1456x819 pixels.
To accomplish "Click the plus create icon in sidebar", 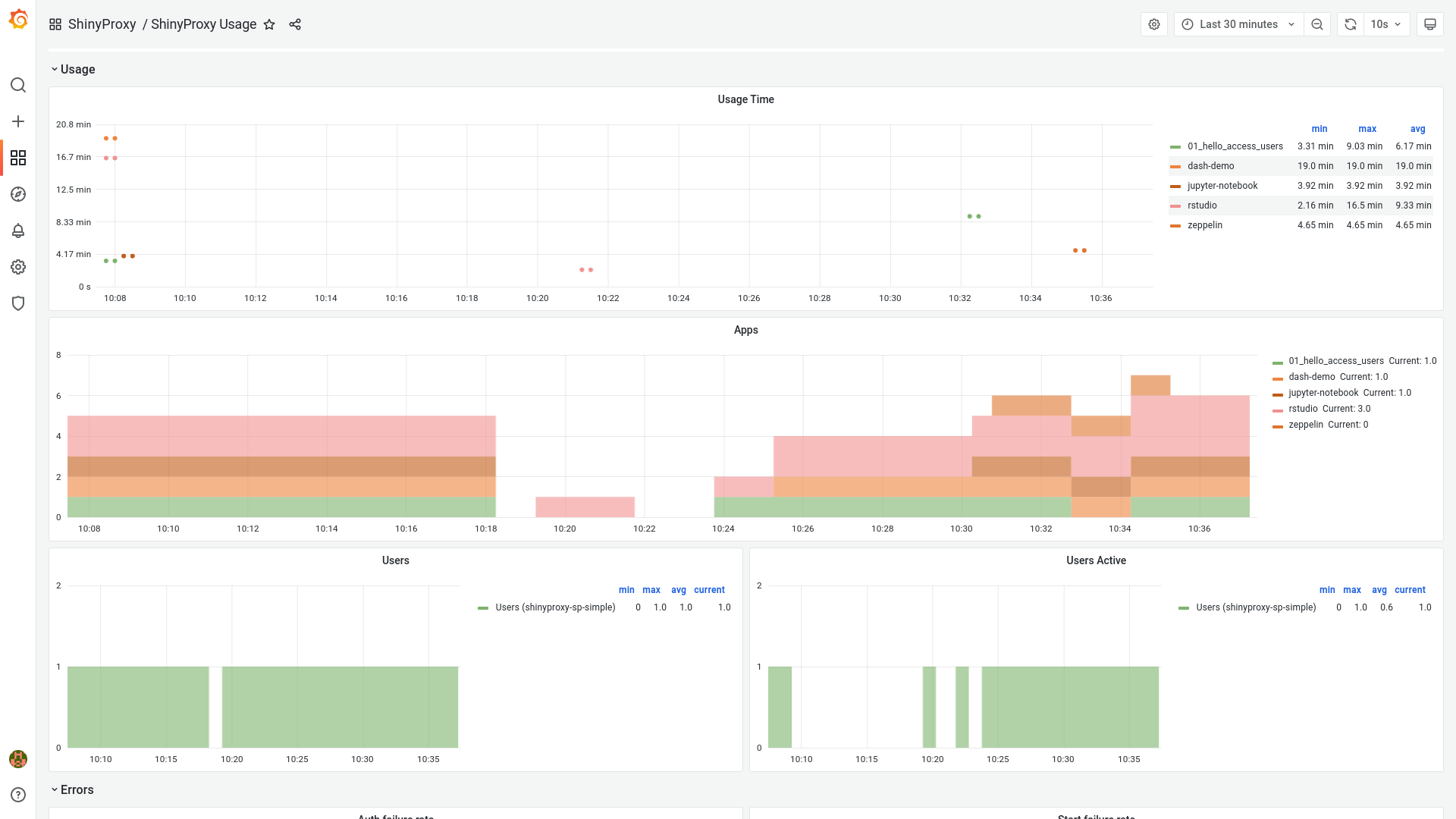I will coord(18,121).
